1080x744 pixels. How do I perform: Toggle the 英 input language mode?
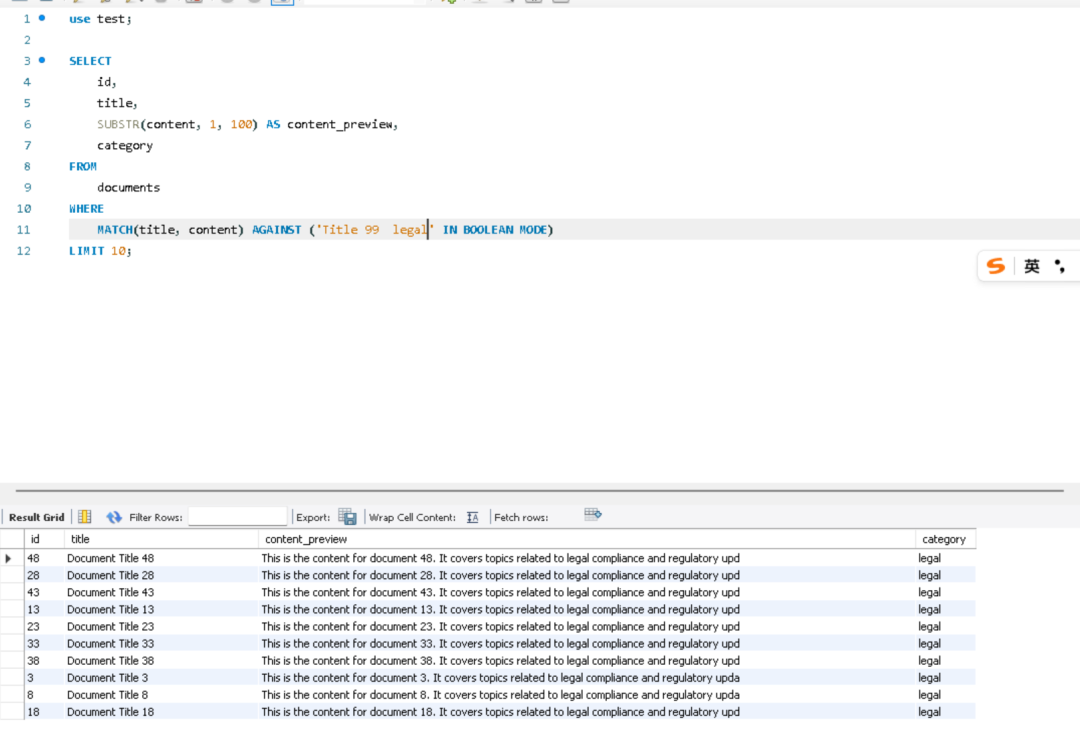click(x=1031, y=266)
